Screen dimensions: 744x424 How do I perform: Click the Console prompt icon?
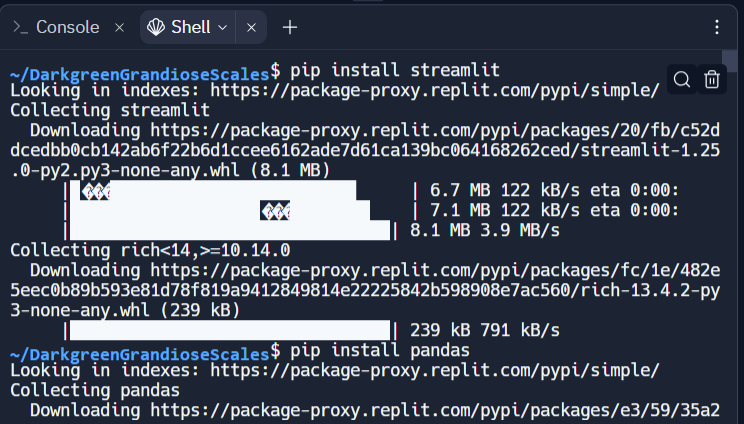click(x=19, y=27)
